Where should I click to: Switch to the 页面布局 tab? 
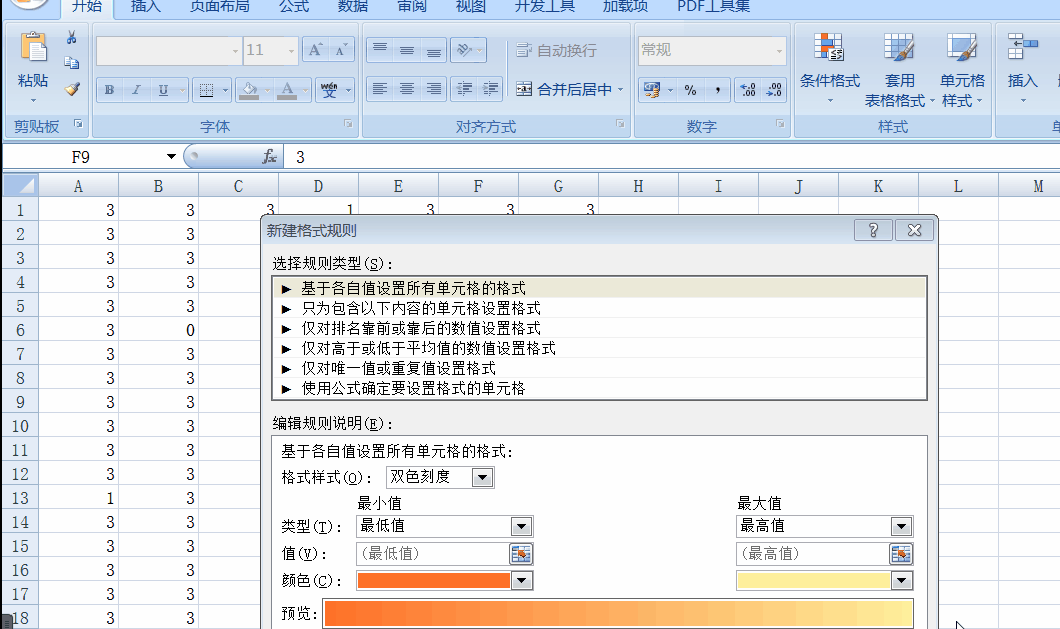(220, 7)
